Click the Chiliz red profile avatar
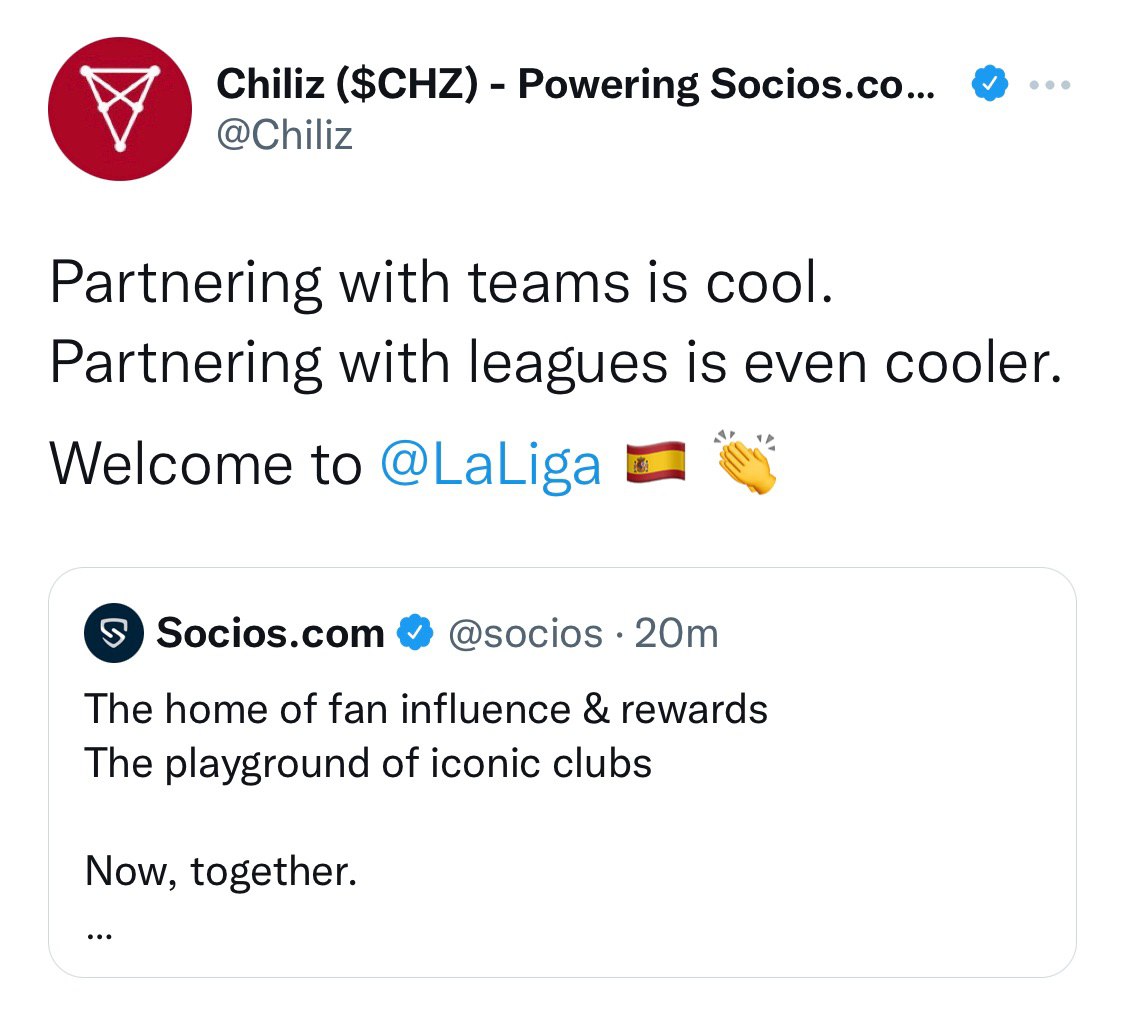The width and height of the screenshot is (1125, 1013). (x=120, y=109)
